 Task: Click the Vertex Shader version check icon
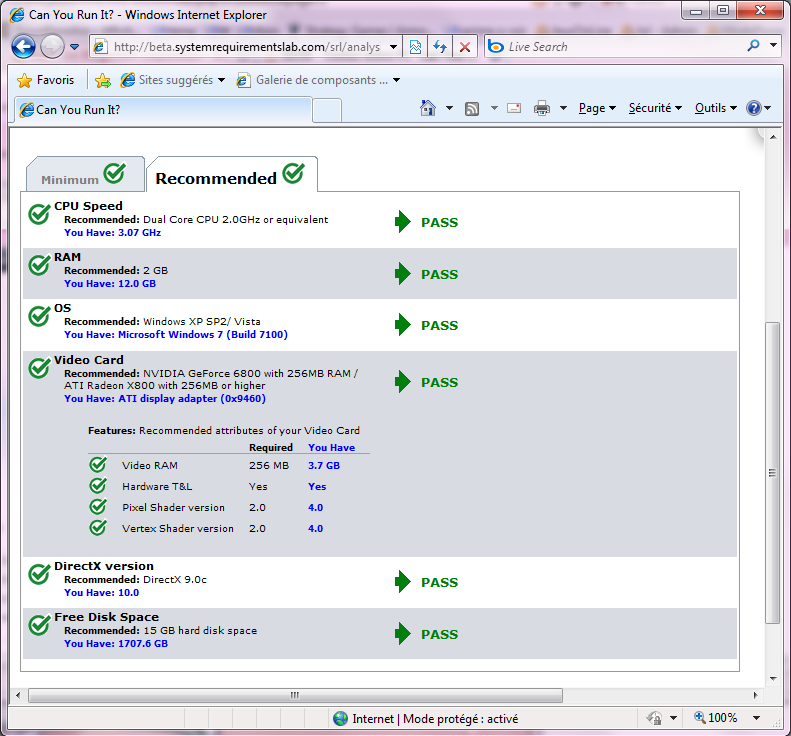(98, 527)
